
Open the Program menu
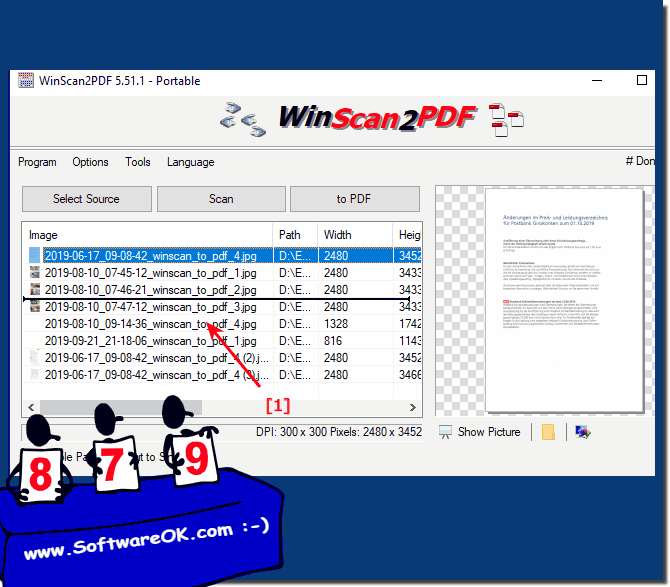click(x=37, y=162)
